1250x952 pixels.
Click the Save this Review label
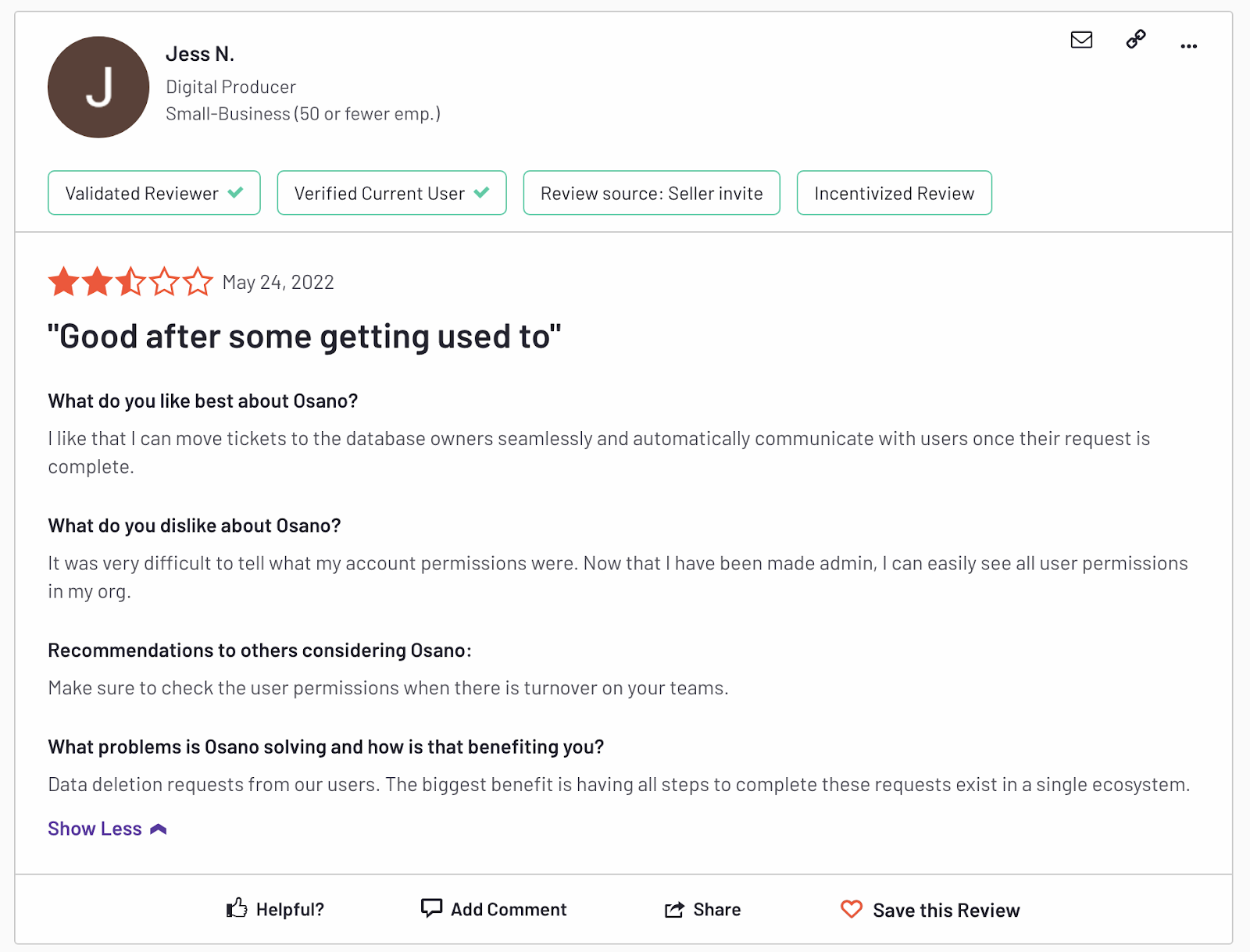(x=946, y=910)
